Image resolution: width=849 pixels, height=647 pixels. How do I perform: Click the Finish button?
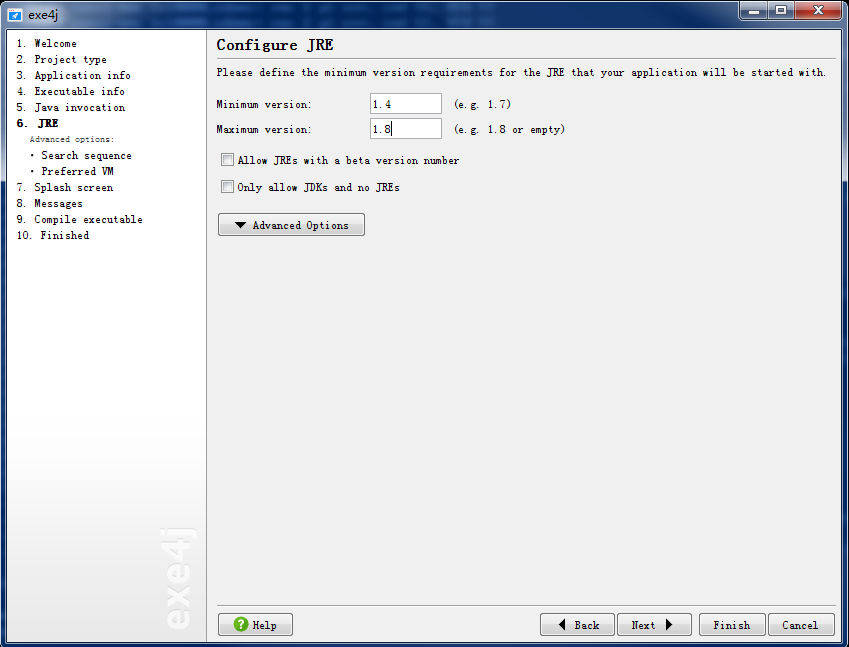click(x=732, y=625)
